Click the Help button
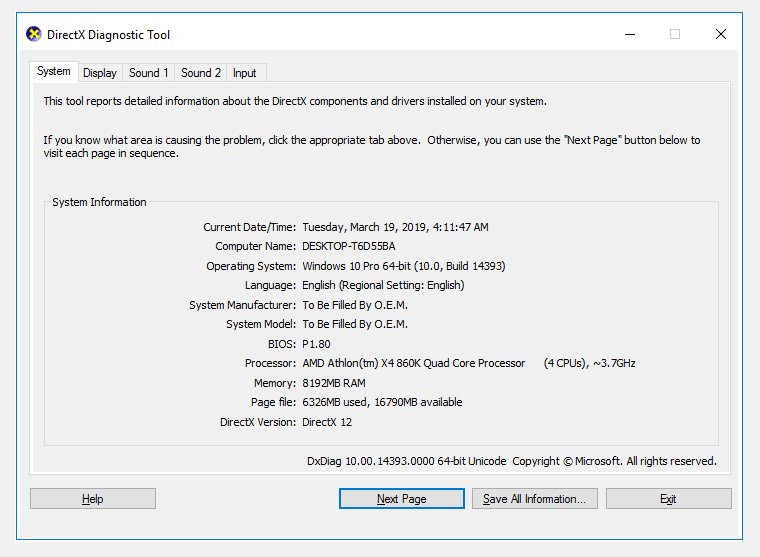 coord(93,498)
